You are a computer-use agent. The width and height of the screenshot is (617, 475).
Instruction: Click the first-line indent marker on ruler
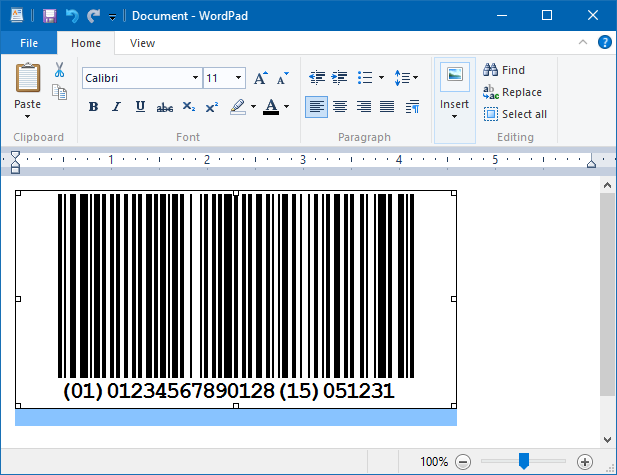click(15, 155)
